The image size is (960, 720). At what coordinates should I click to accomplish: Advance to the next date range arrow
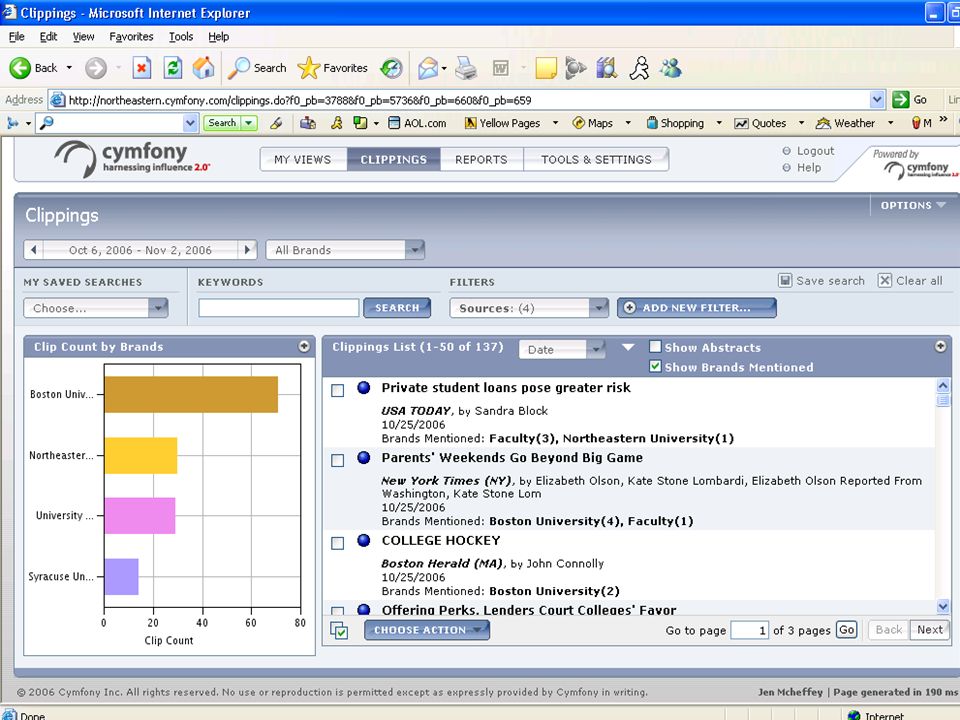[247, 250]
